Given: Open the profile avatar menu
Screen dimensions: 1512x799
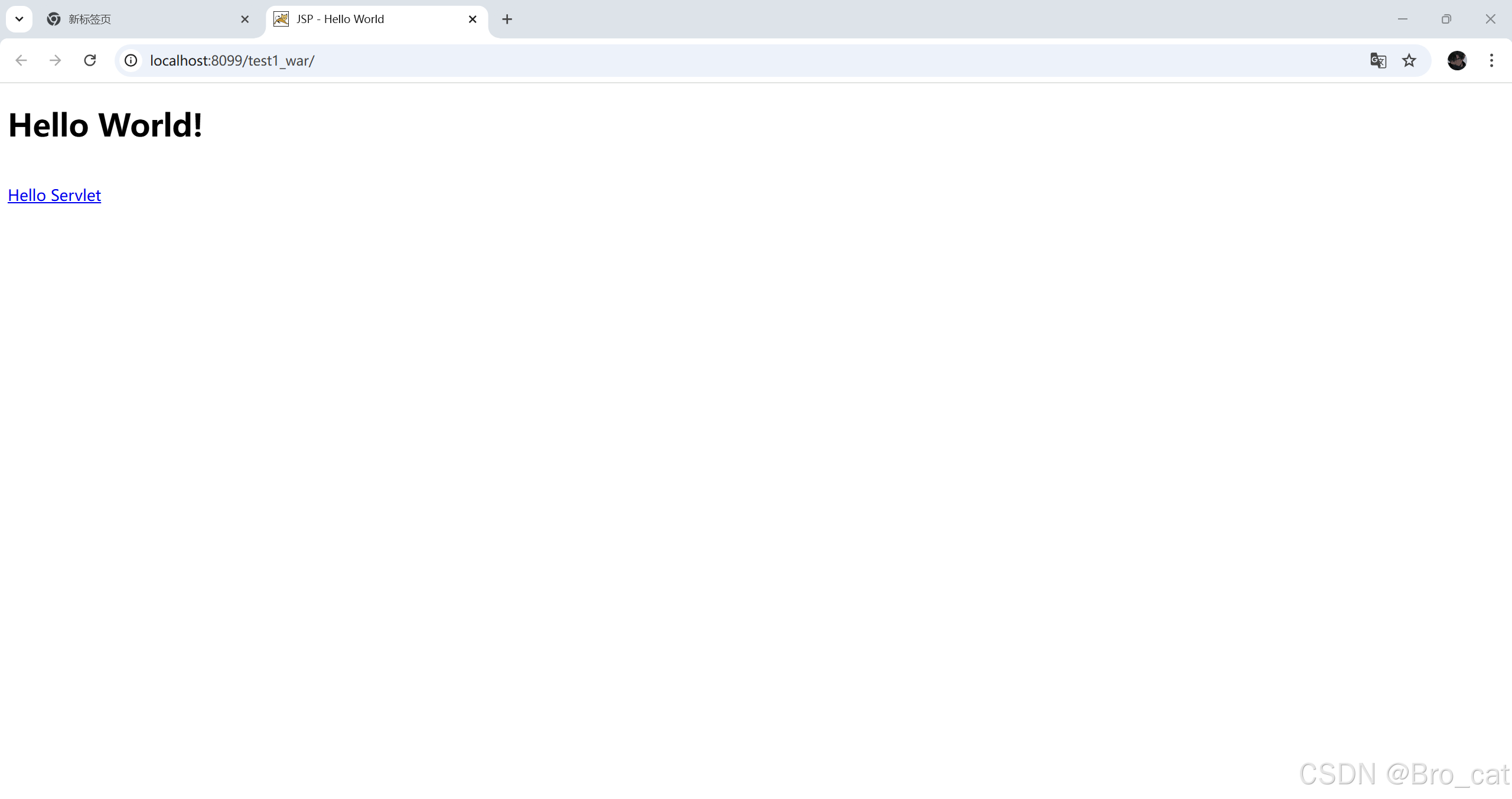Looking at the screenshot, I should (1456, 60).
